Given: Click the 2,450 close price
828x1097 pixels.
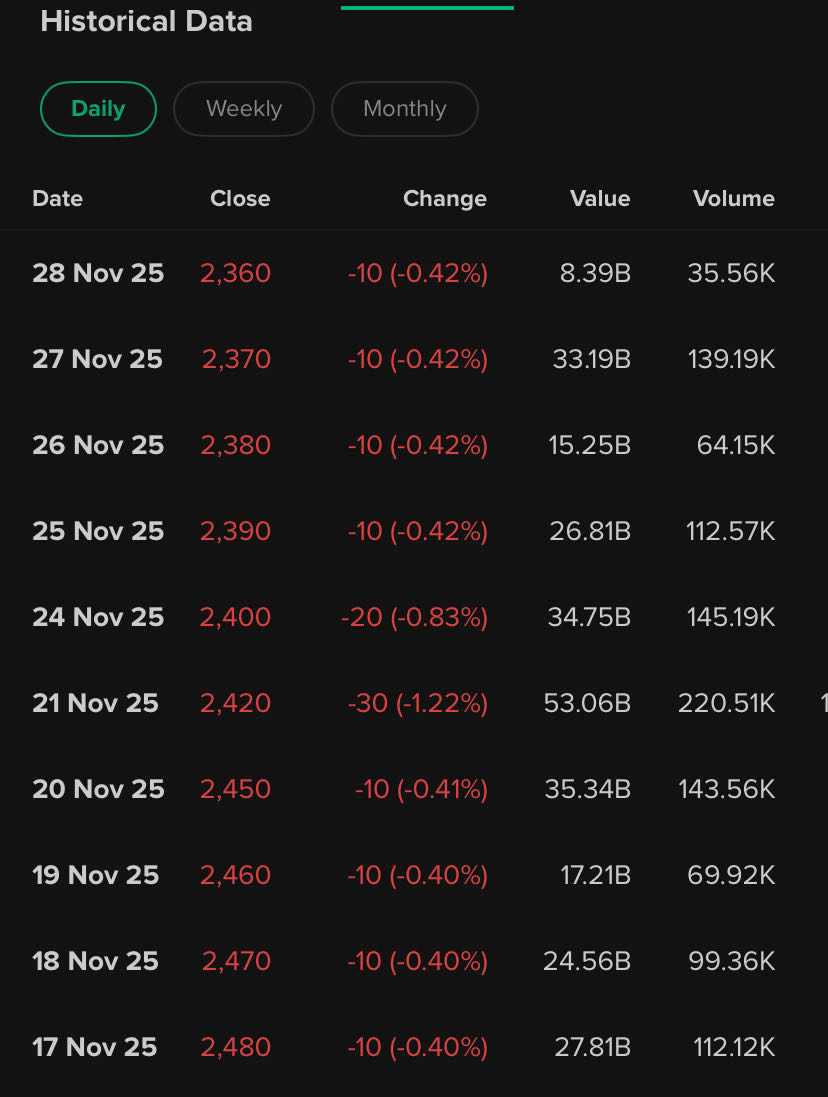Looking at the screenshot, I should (x=235, y=789).
